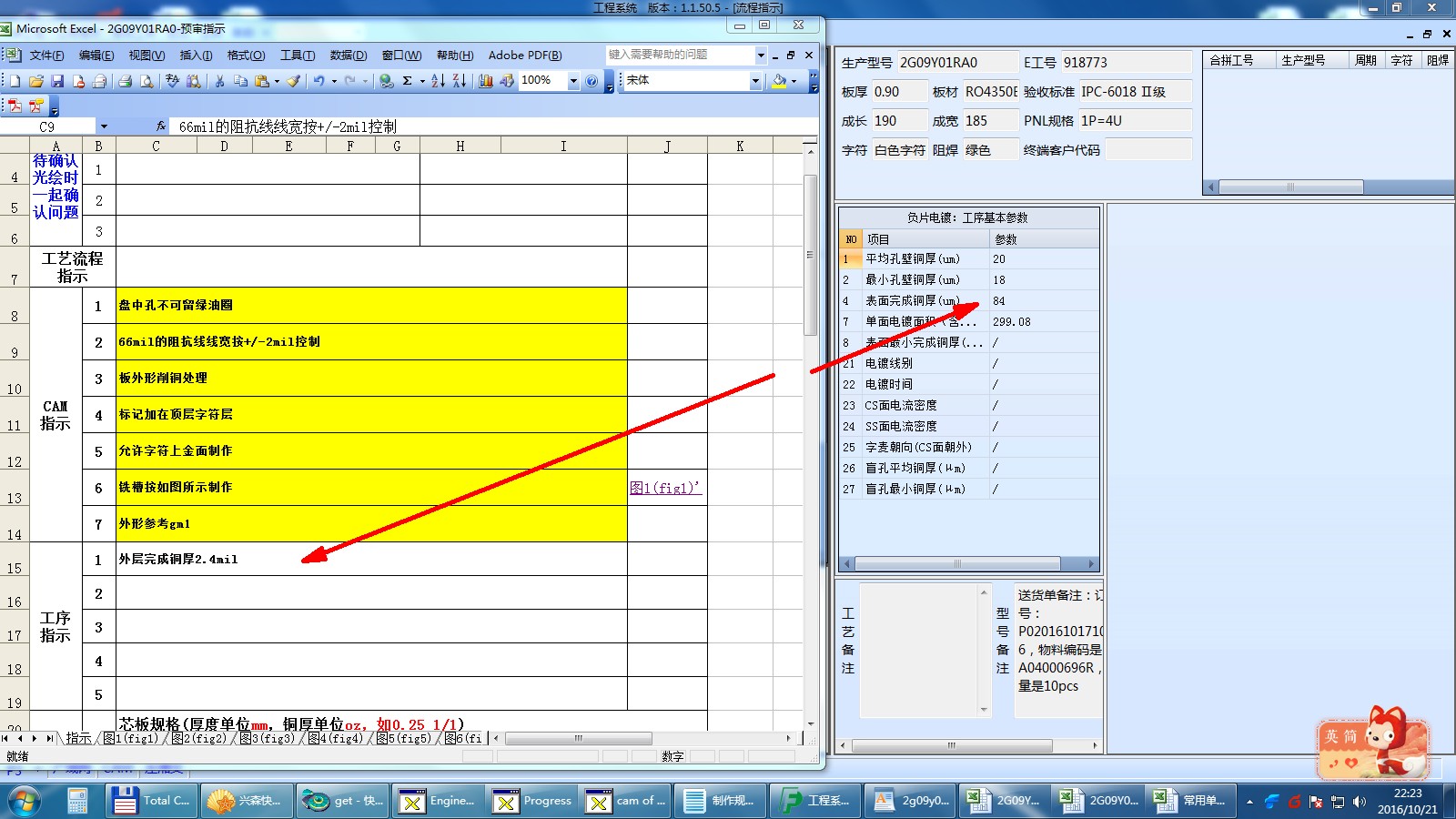Activate the Format Painter brush
The width and height of the screenshot is (1456, 819).
[293, 81]
